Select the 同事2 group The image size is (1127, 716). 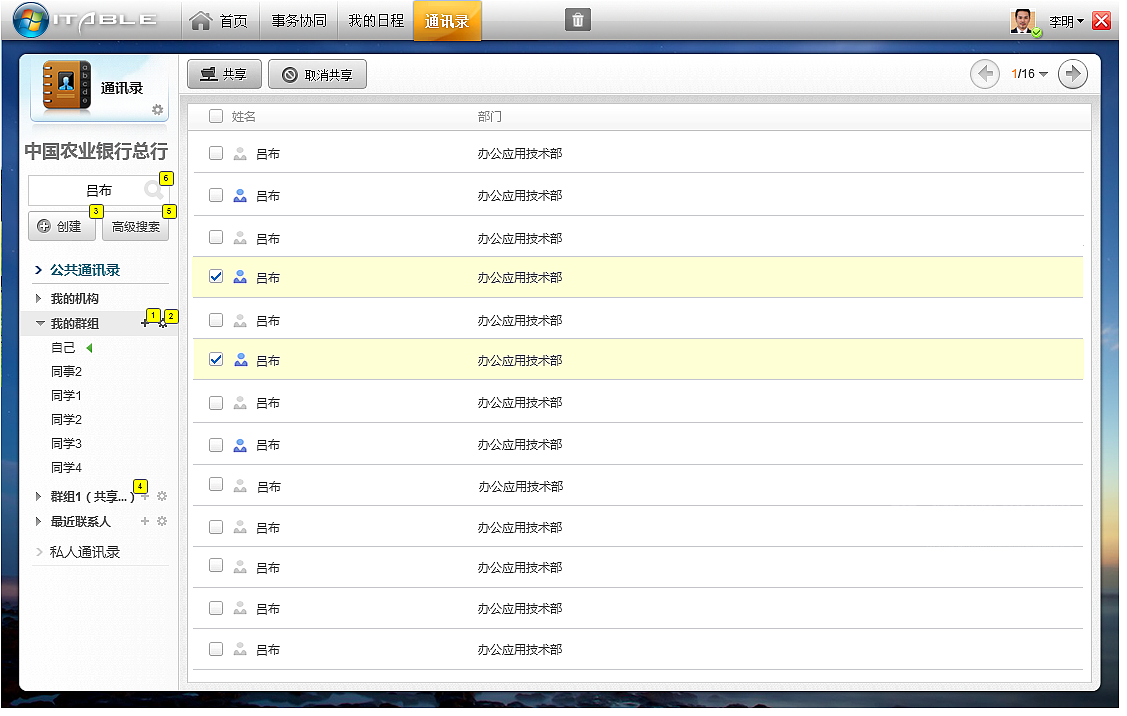pyautogui.click(x=66, y=372)
